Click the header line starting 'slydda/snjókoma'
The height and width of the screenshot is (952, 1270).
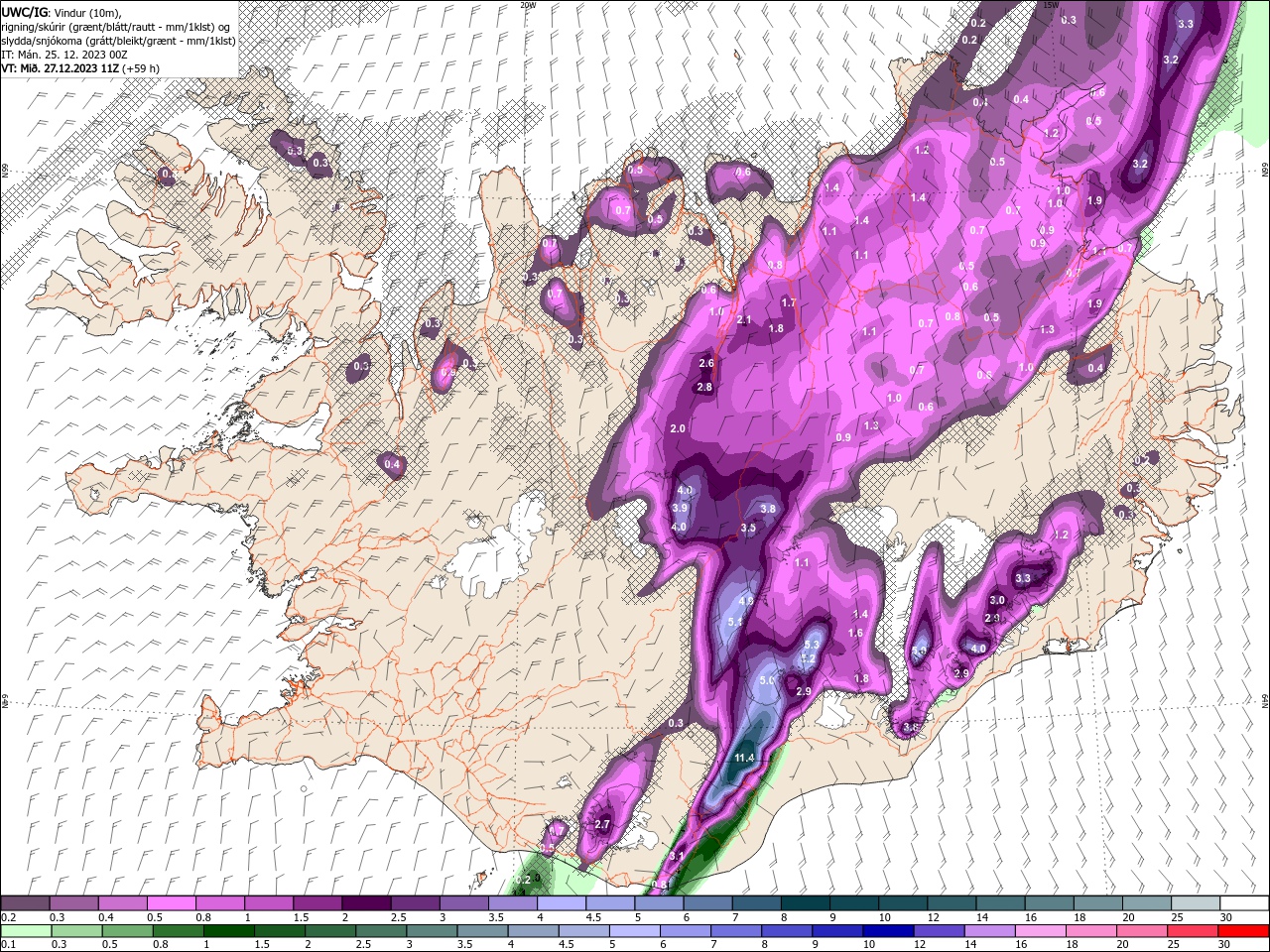[x=119, y=41]
